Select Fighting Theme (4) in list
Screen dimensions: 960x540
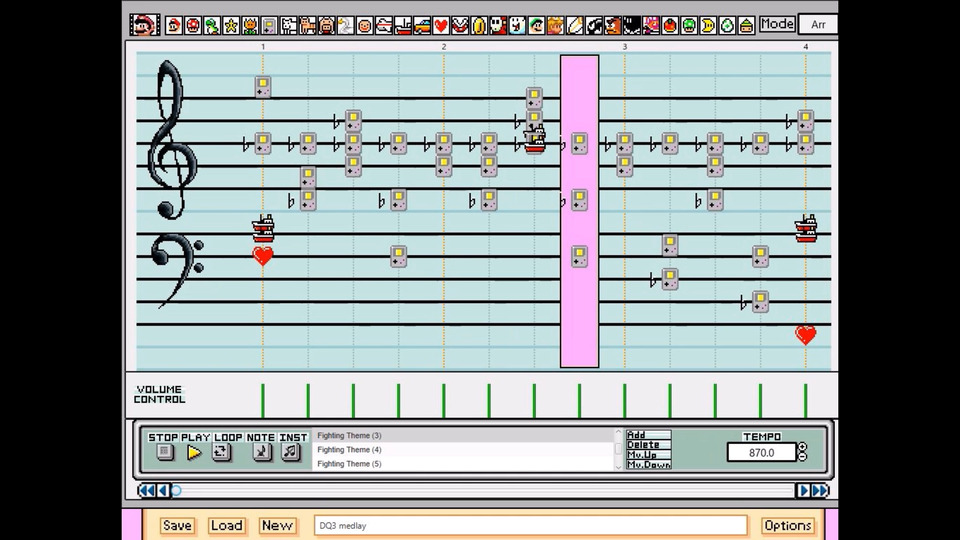[462, 449]
